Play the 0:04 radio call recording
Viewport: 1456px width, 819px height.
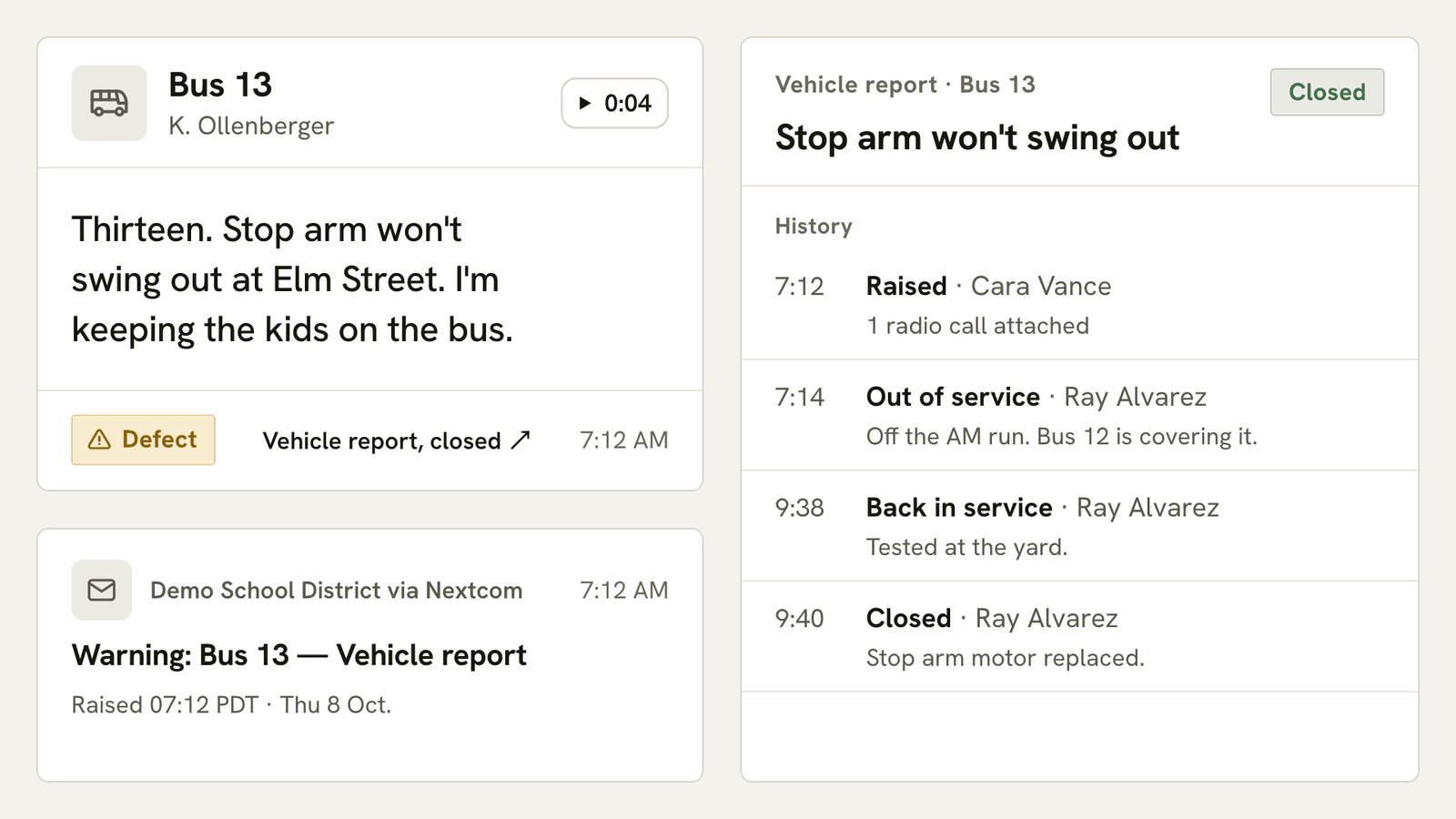pyautogui.click(x=614, y=103)
